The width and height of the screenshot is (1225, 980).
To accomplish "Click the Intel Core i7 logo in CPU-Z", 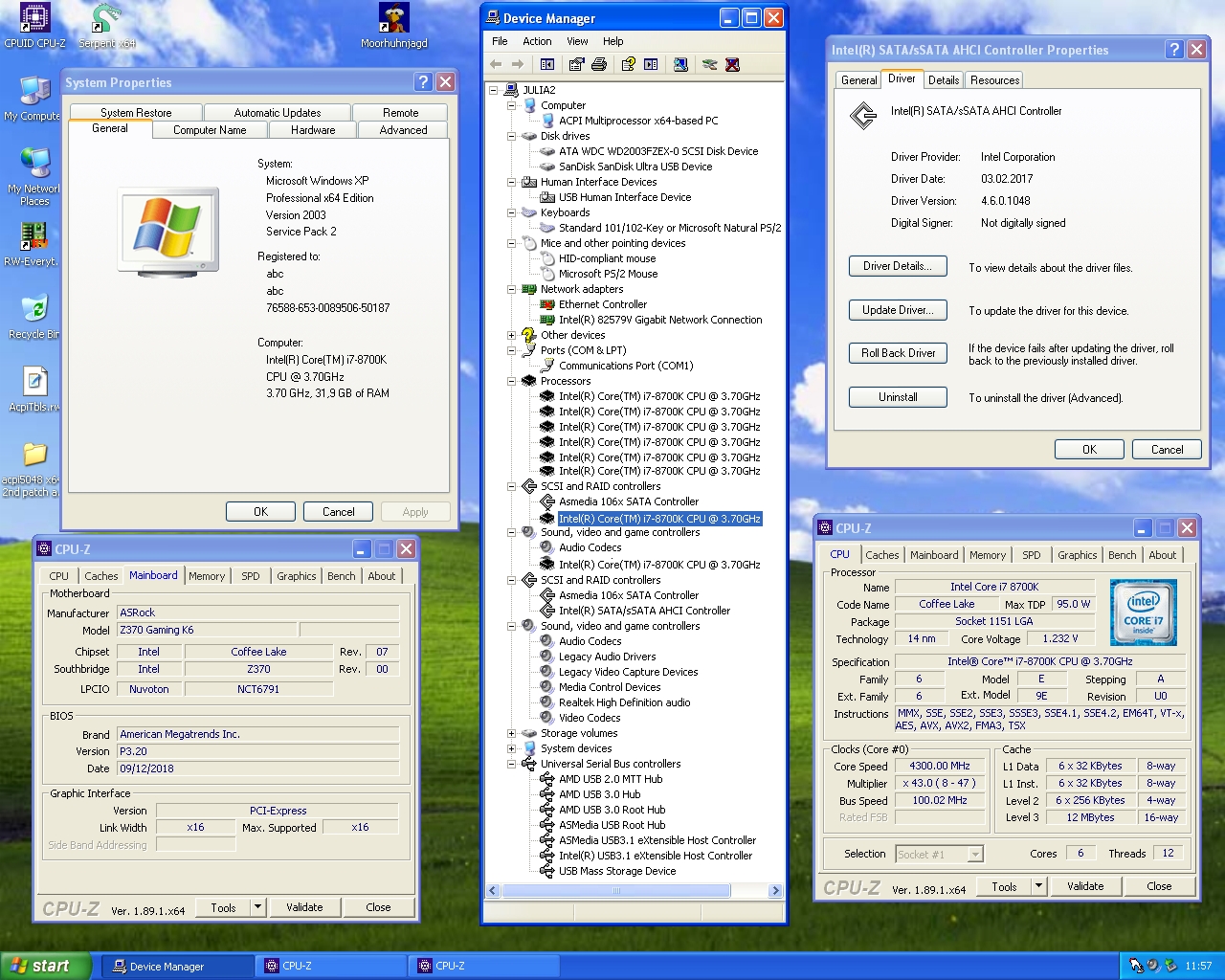I will tap(1144, 612).
